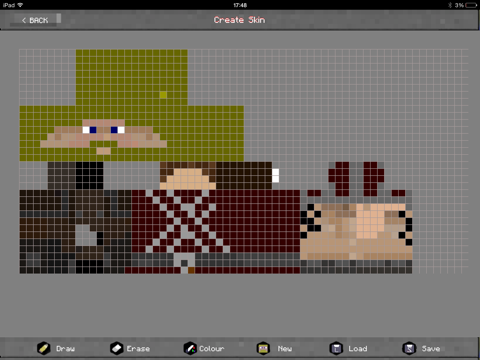The height and width of the screenshot is (360, 480).
Task: Go back using the Back button
Action: [x=35, y=20]
